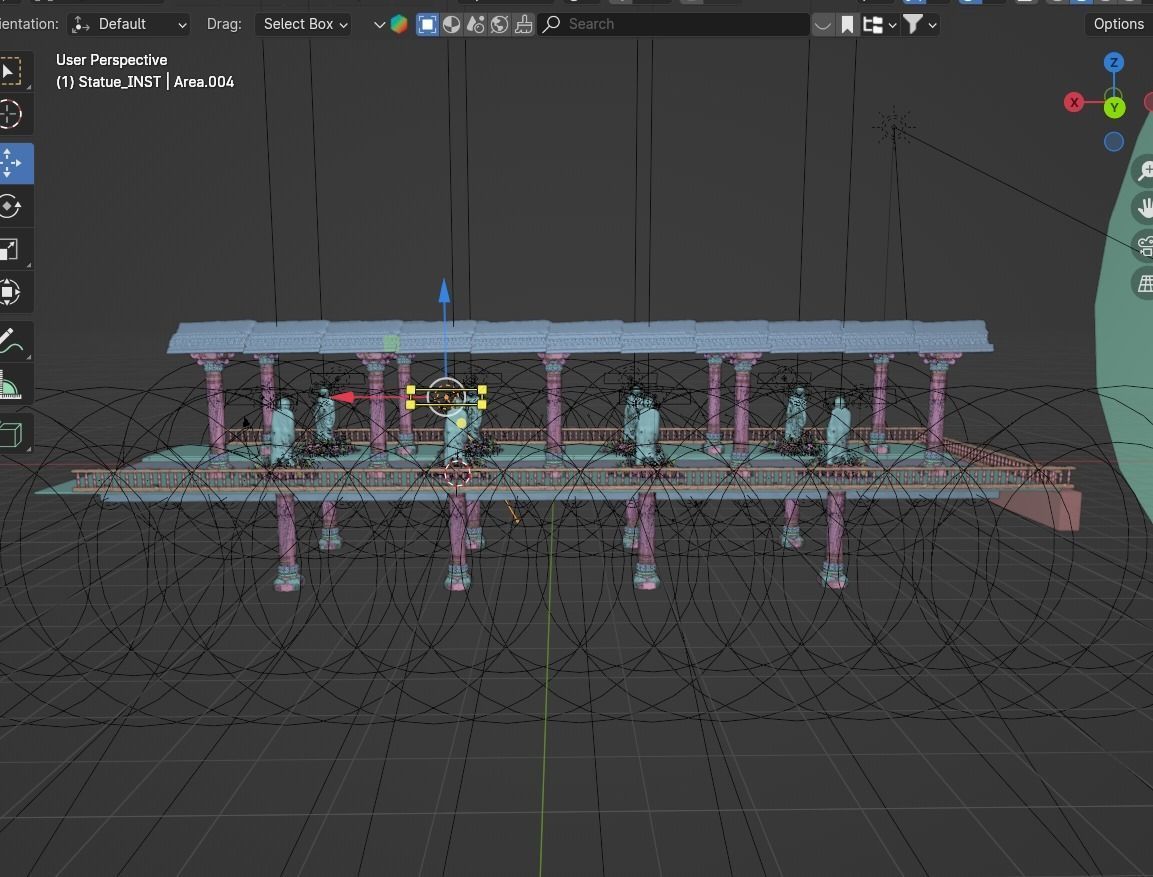This screenshot has width=1153, height=877.
Task: Open the Drag Select Box dropdown
Action: [x=303, y=24]
